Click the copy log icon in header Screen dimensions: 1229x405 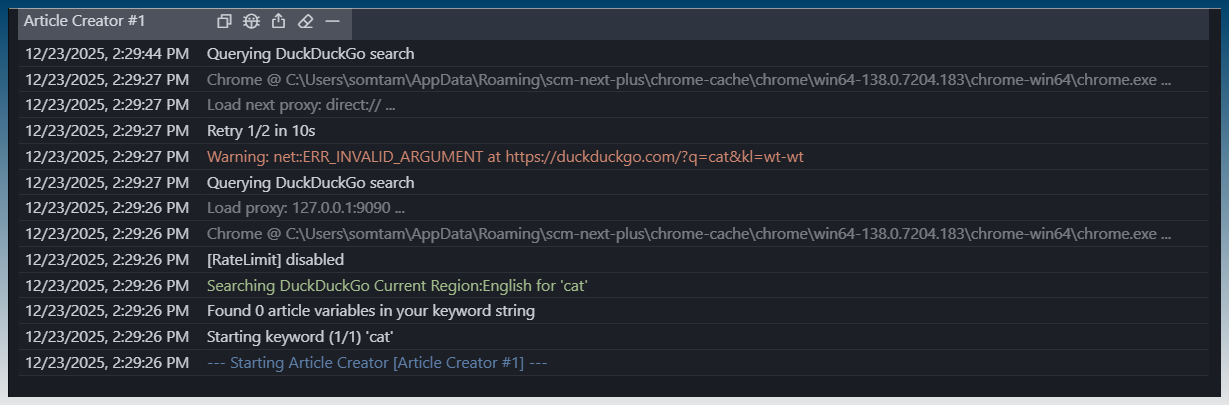(x=224, y=21)
